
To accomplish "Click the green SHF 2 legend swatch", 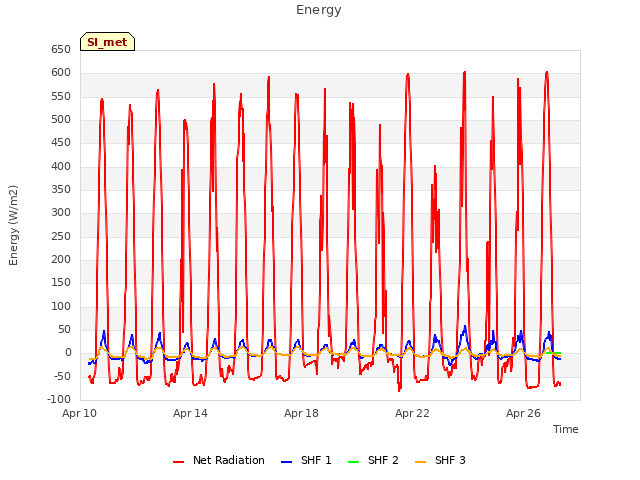I will (353, 462).
